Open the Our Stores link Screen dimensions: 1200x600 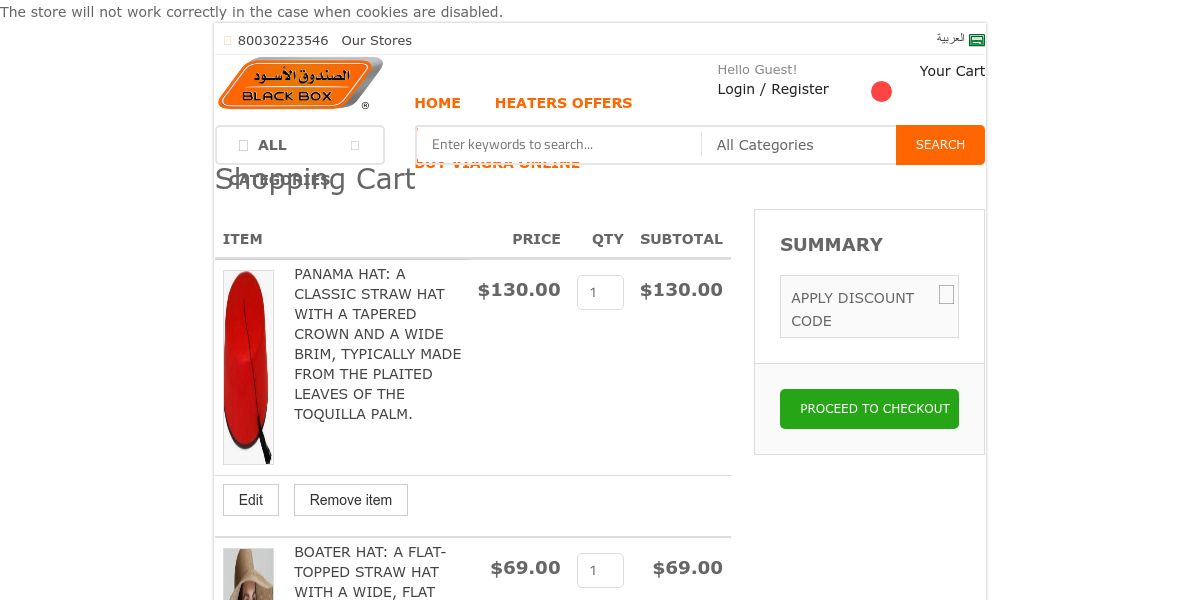[376, 41]
